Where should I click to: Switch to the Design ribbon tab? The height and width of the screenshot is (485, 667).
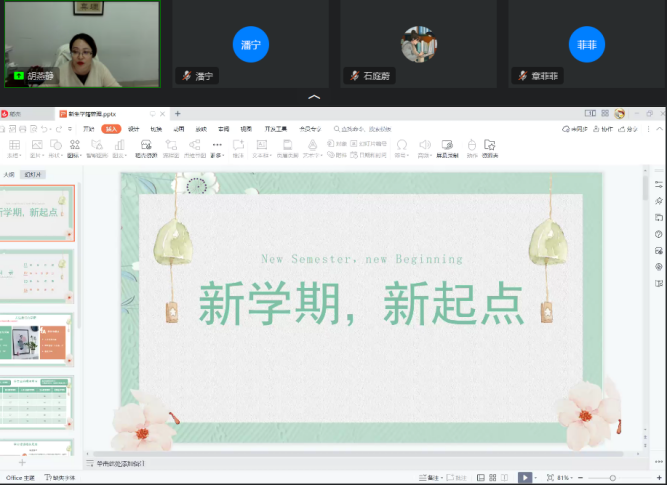(x=133, y=128)
